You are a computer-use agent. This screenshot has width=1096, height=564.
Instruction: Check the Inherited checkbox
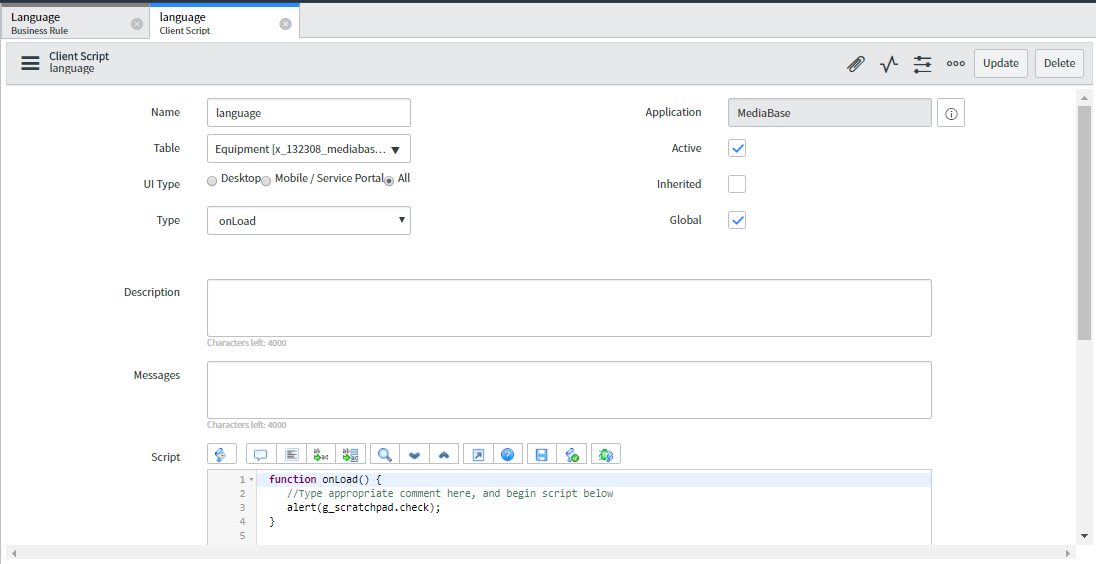pyautogui.click(x=737, y=184)
